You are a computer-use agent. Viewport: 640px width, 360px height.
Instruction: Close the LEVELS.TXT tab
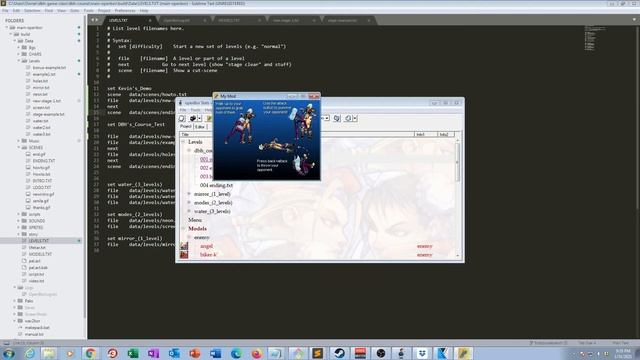click(150, 20)
